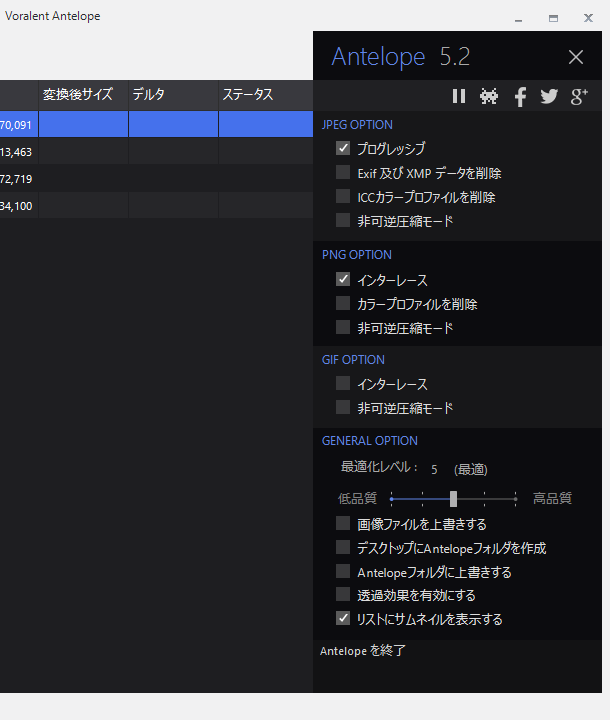Click the optimization level slider handle

453,499
